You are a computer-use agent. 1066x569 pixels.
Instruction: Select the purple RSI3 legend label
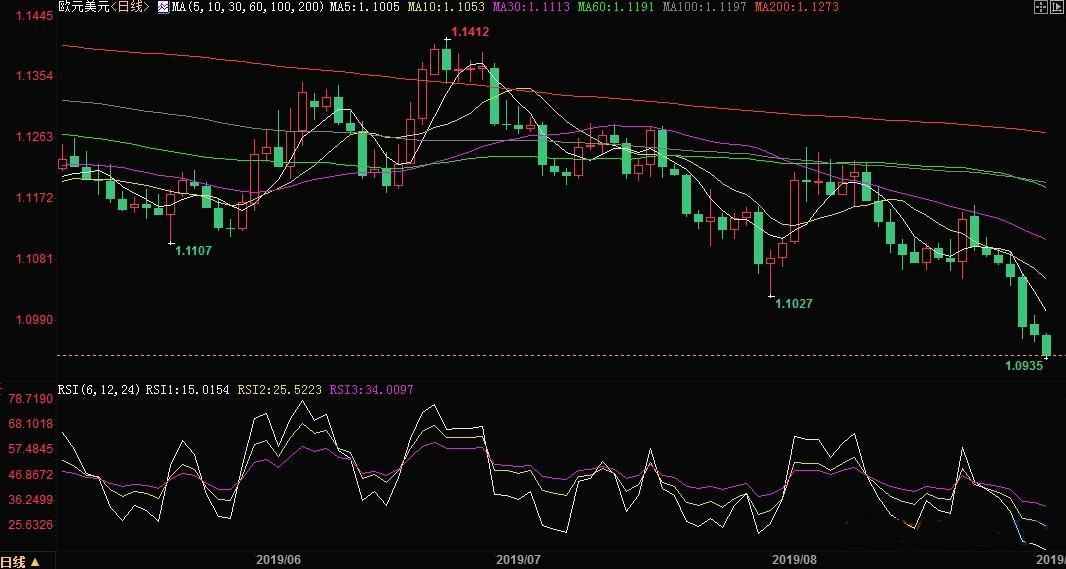point(371,389)
